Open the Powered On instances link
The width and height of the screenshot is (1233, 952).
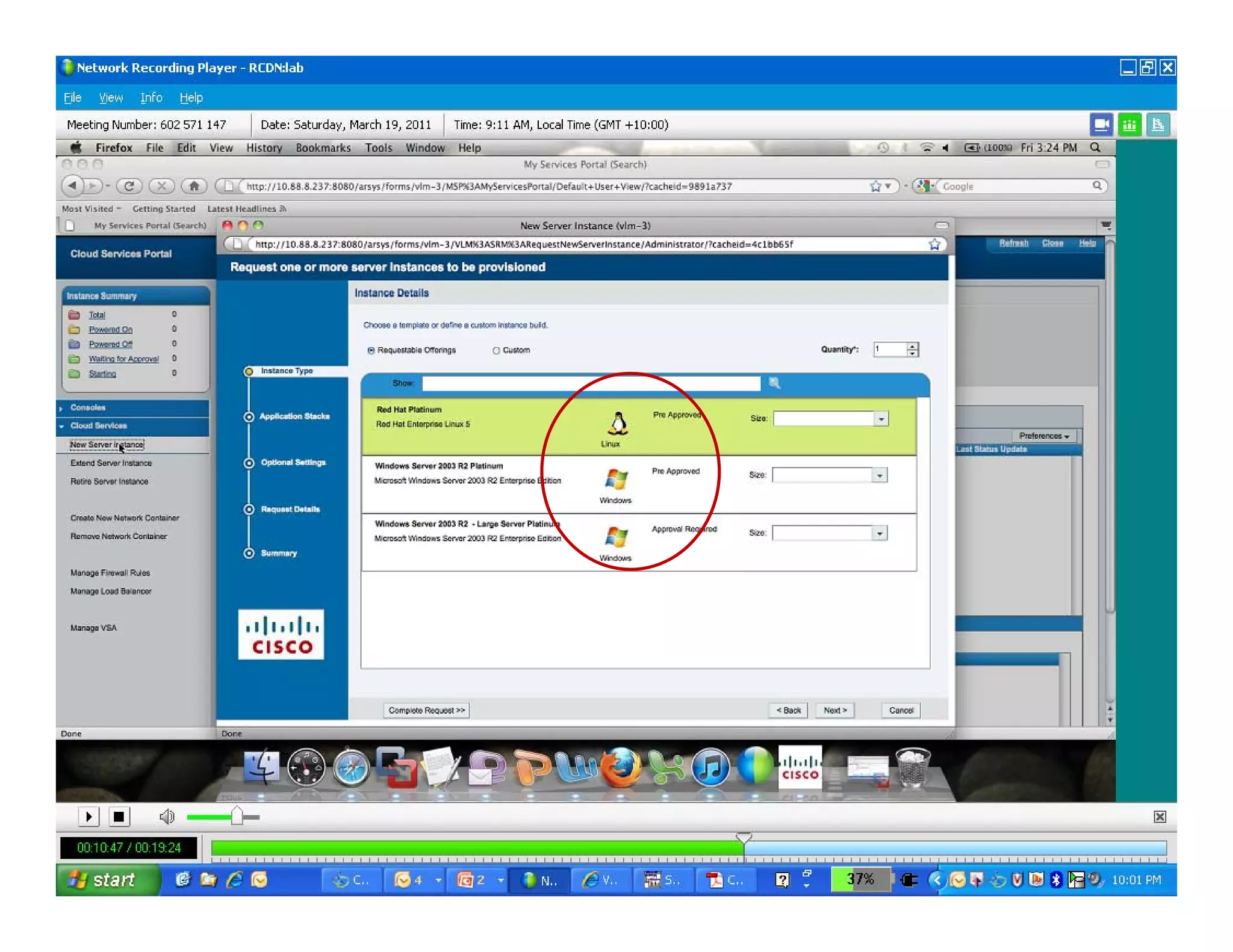[x=111, y=330]
